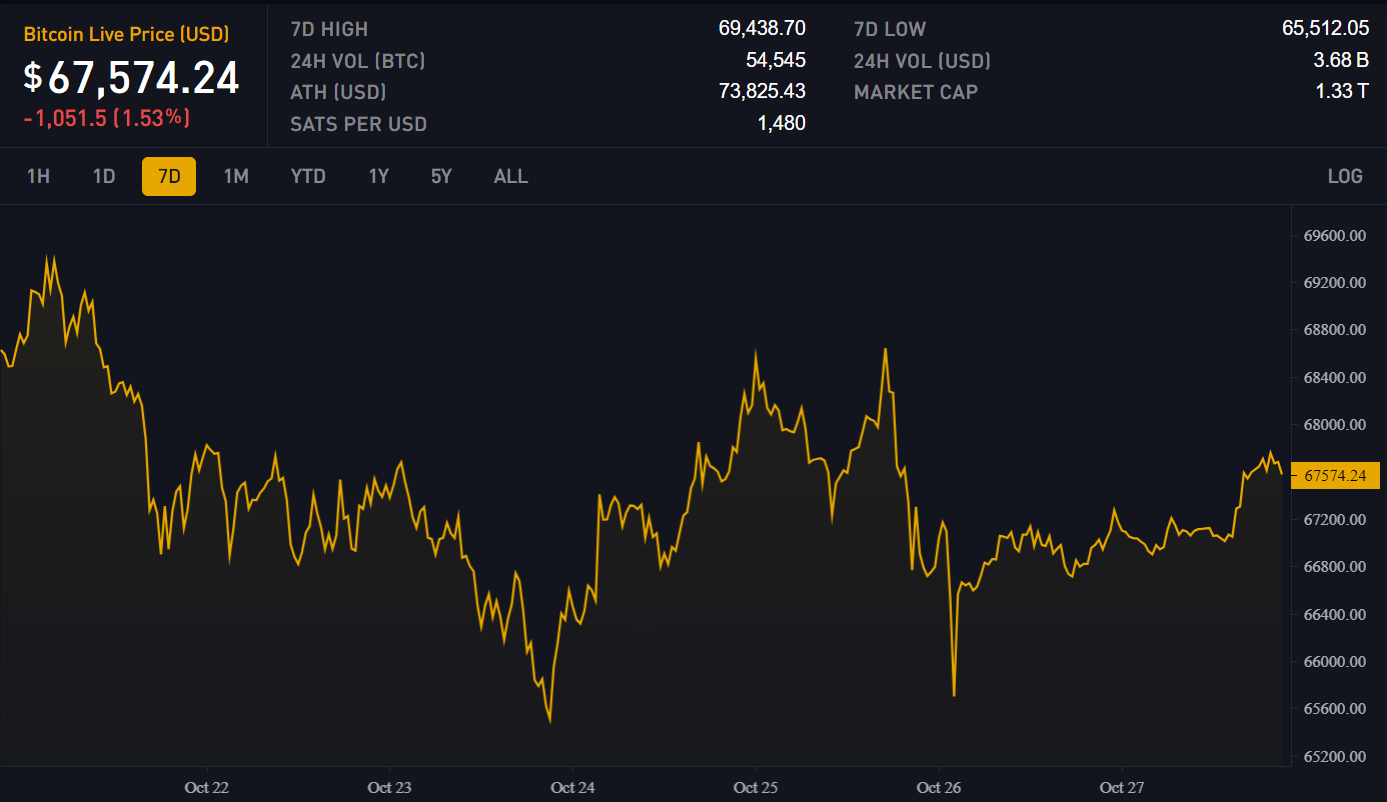The height and width of the screenshot is (802, 1387).
Task: Show the 1M price history
Action: 236,177
